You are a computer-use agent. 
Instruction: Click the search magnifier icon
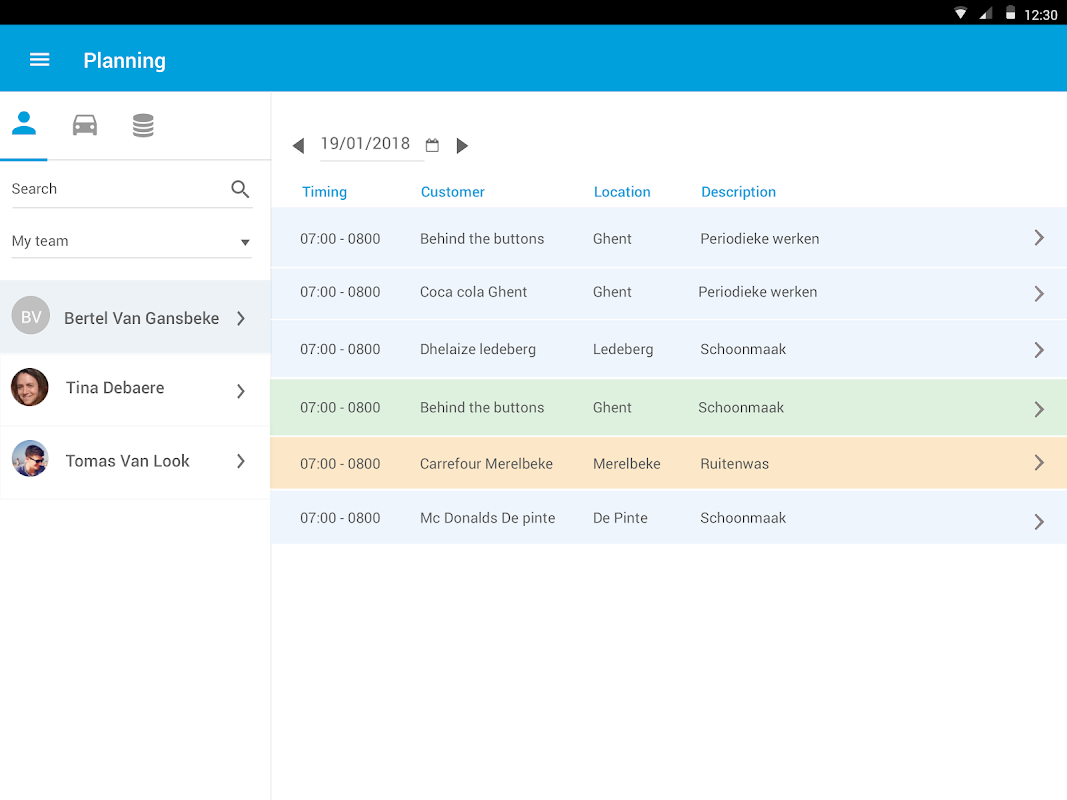240,188
